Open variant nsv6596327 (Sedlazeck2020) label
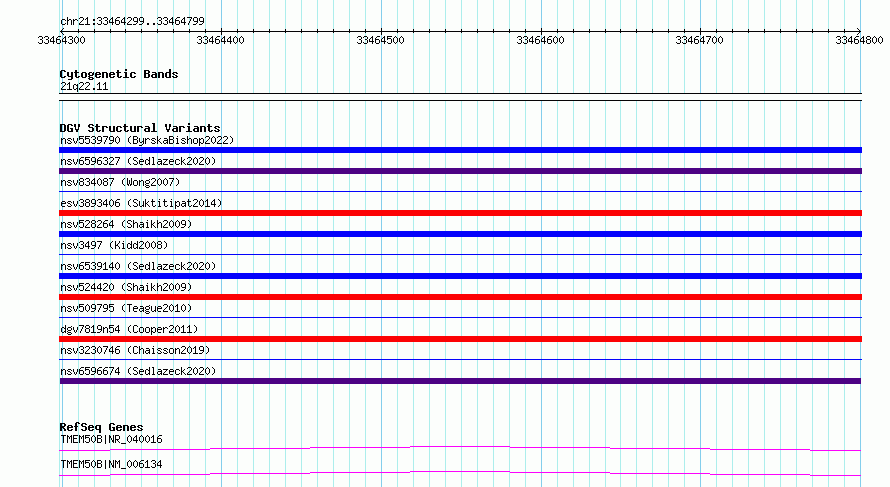This screenshot has height=487, width=890. (138, 161)
